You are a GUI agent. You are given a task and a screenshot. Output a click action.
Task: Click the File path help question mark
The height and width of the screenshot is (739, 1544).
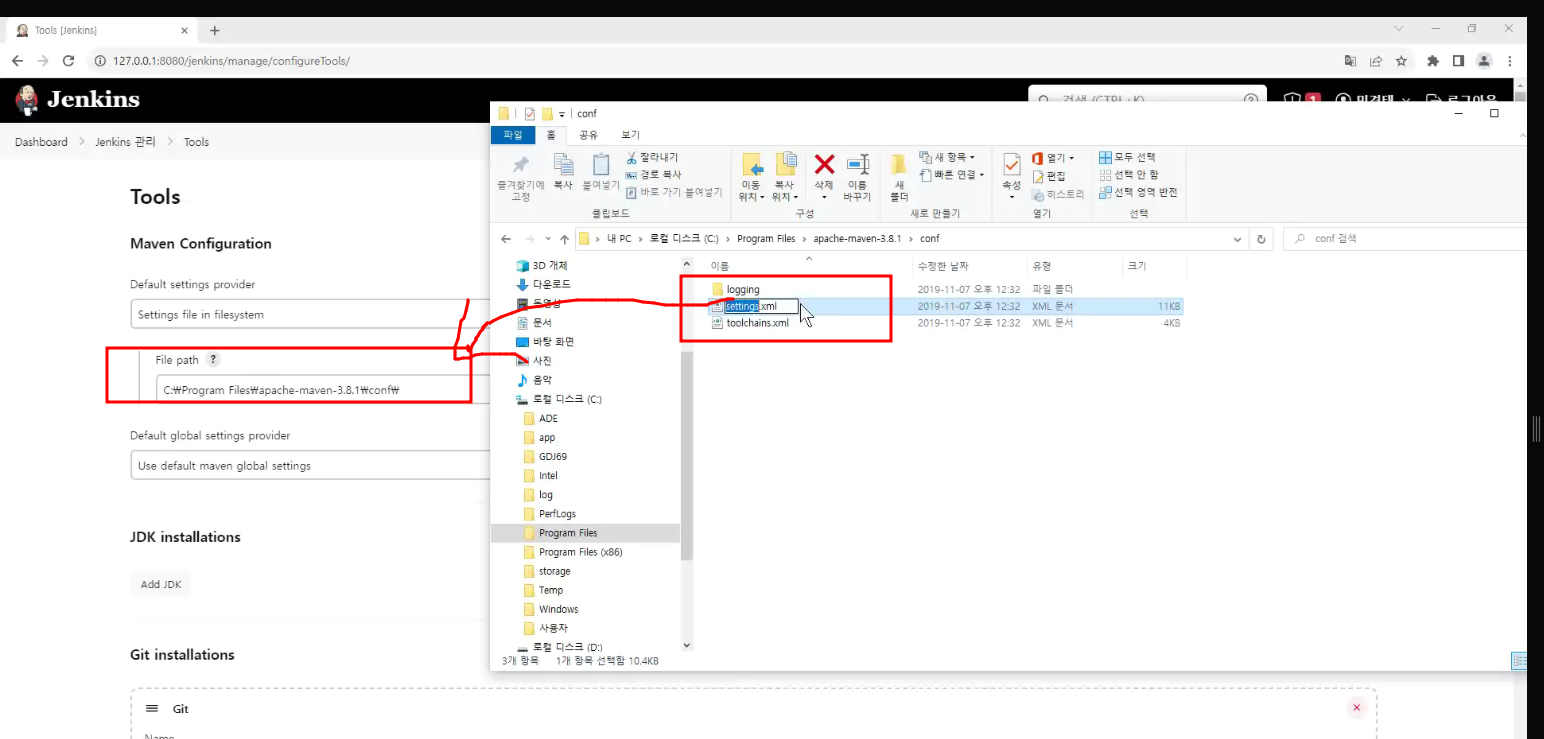(x=214, y=360)
